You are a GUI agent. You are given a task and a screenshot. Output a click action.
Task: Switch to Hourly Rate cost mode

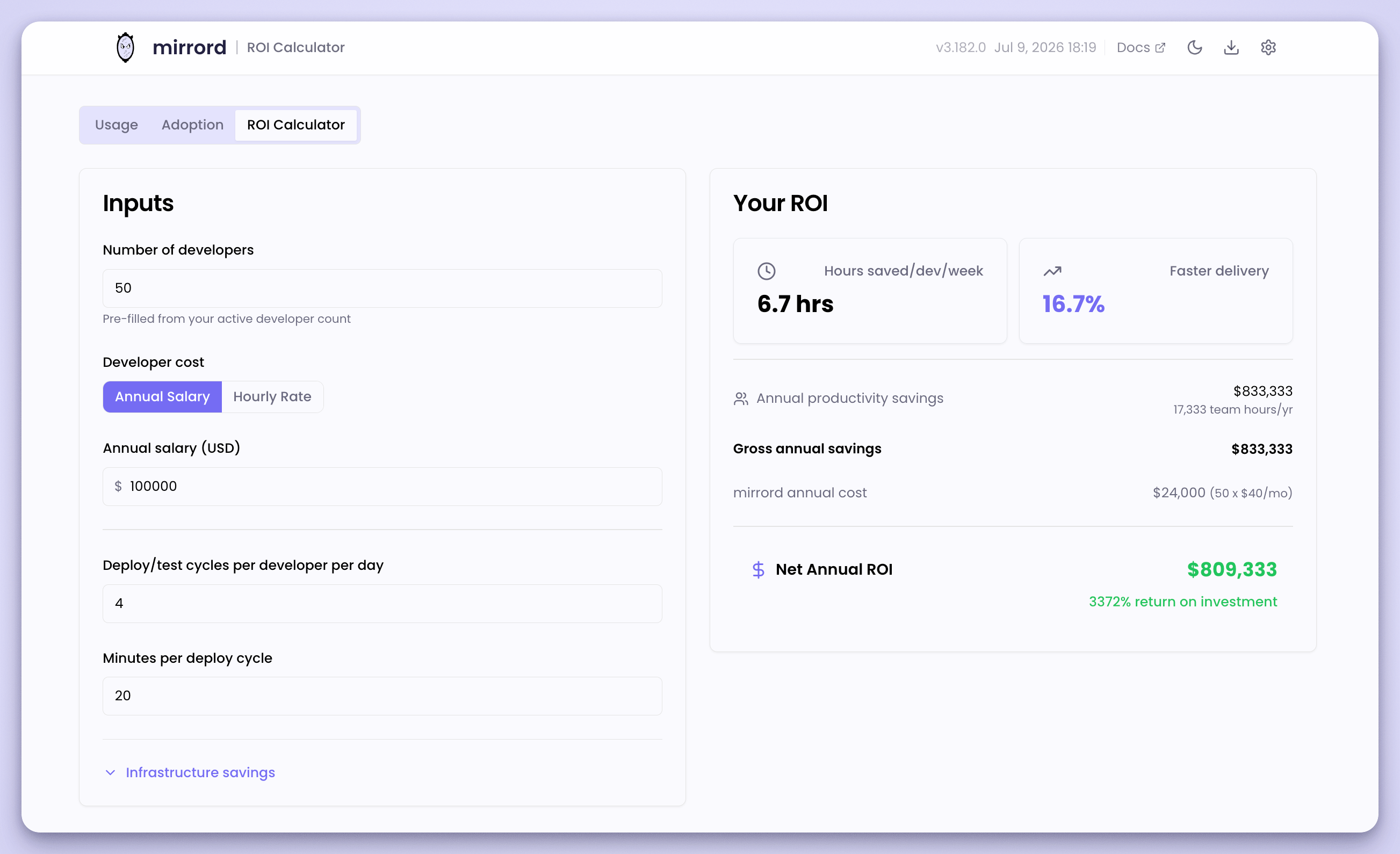[x=272, y=396]
